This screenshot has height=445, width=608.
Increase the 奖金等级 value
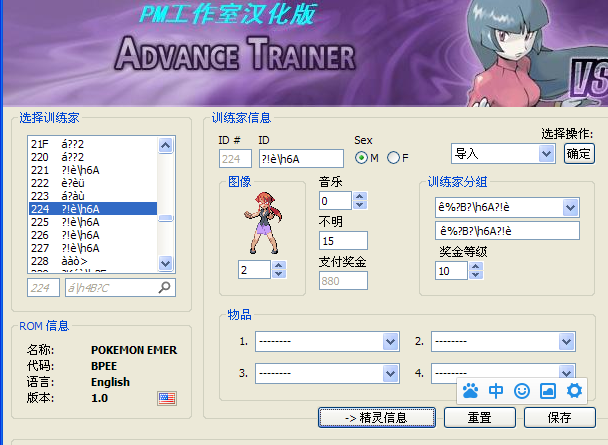click(x=476, y=266)
